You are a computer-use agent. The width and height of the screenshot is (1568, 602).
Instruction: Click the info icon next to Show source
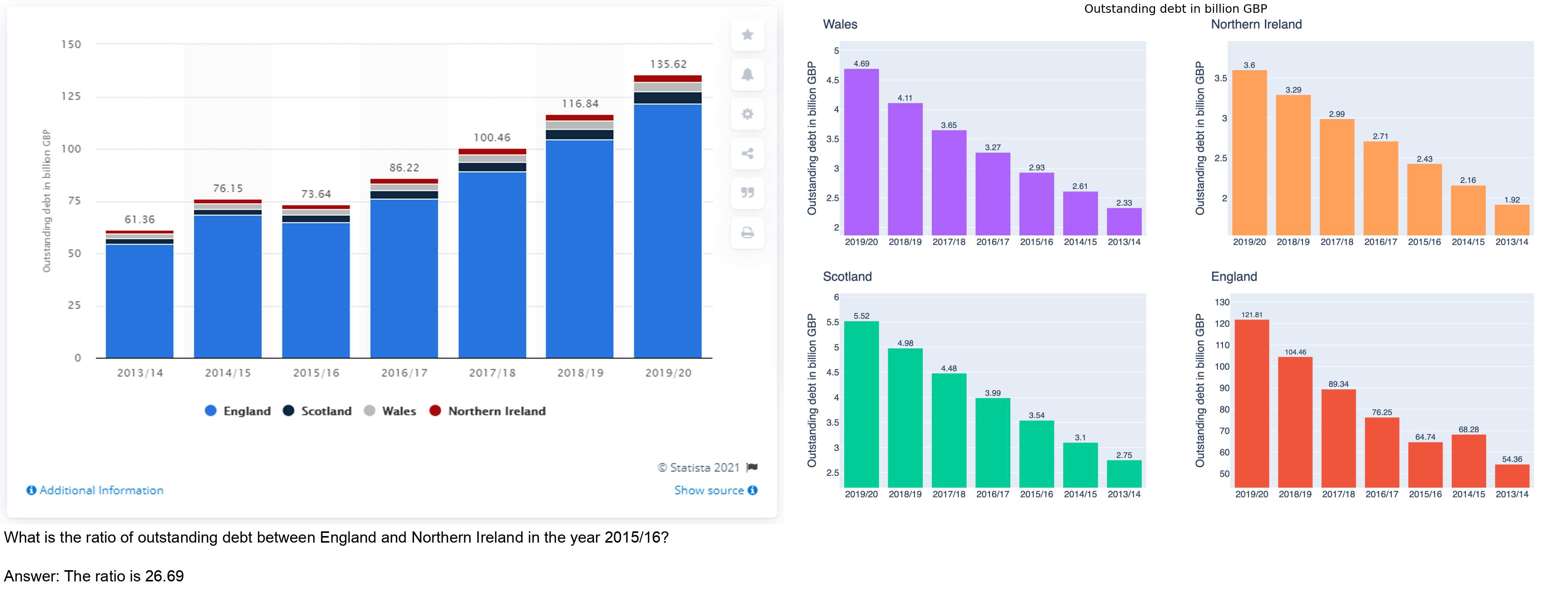tap(753, 490)
